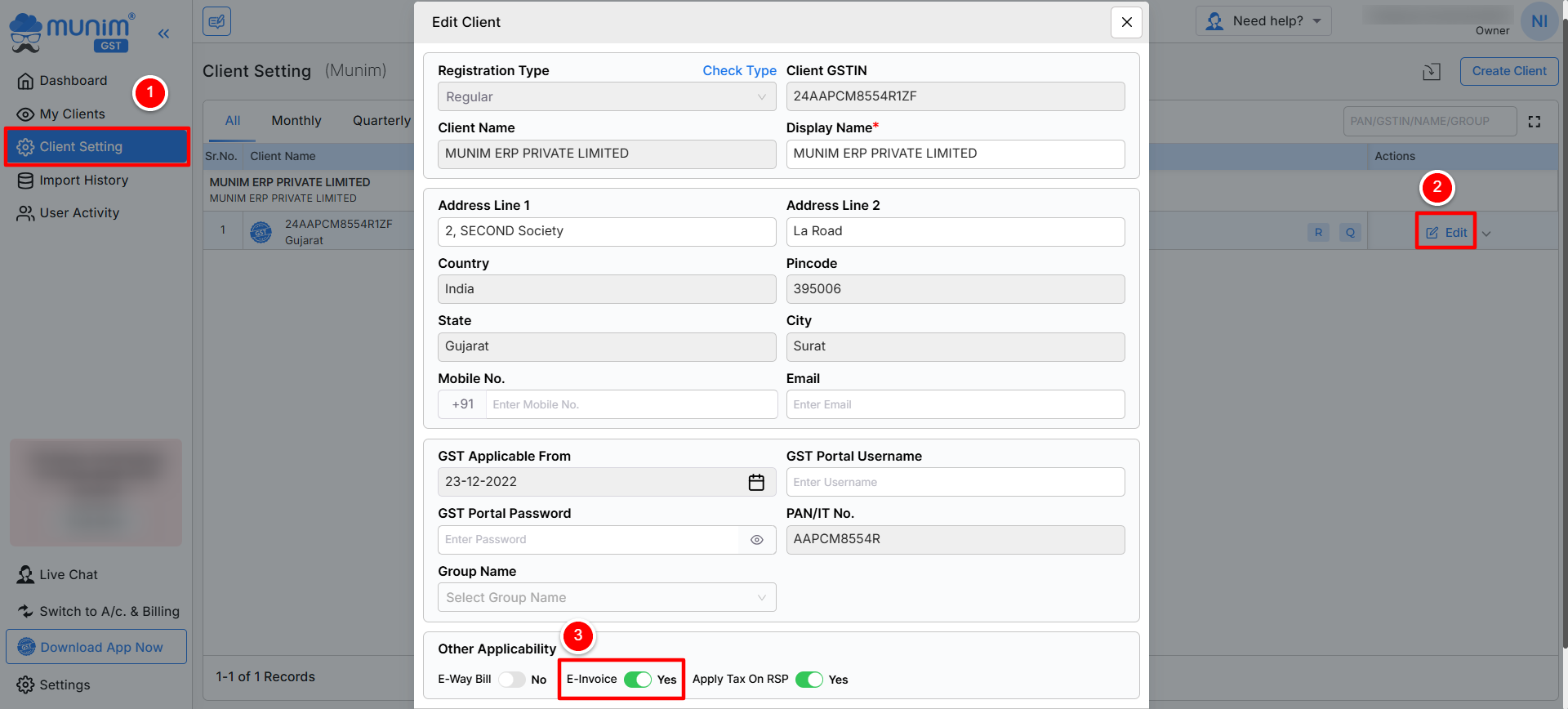Enable the E-Way Bill toggle

tap(512, 680)
